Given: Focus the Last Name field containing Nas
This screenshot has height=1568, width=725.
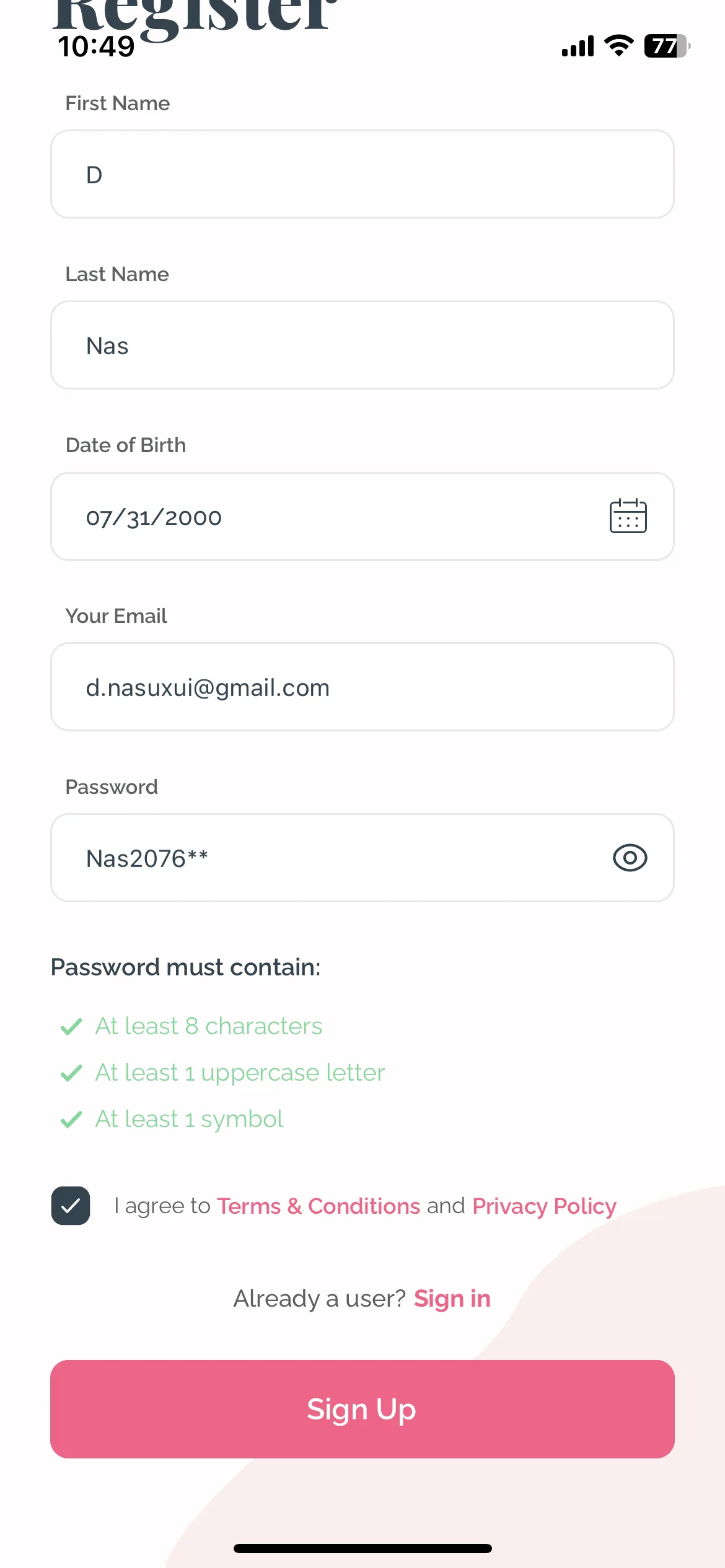Looking at the screenshot, I should point(362,345).
